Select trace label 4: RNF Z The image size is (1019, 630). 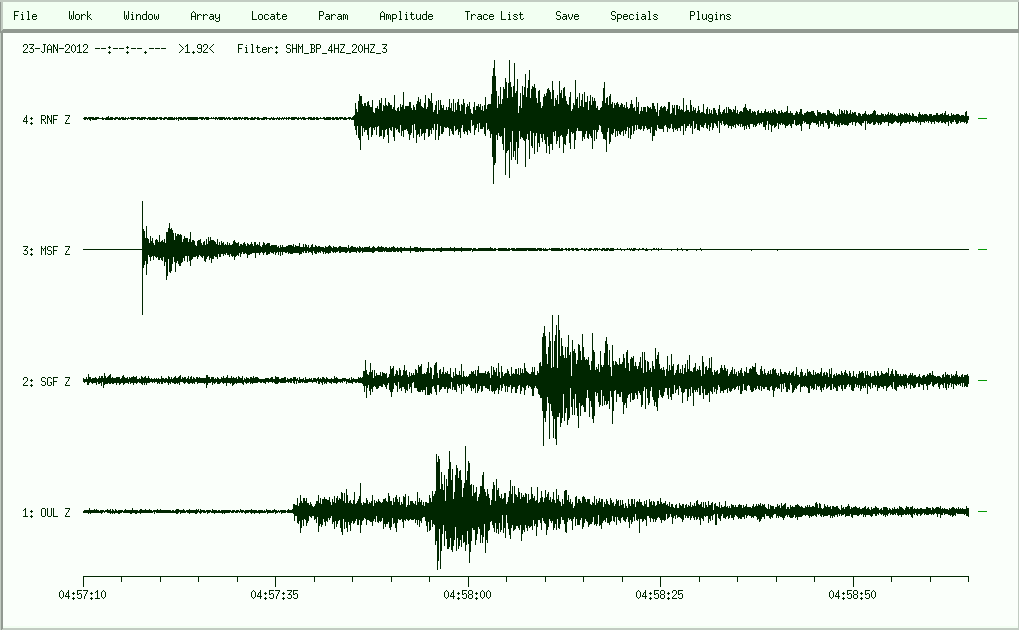tap(46, 120)
